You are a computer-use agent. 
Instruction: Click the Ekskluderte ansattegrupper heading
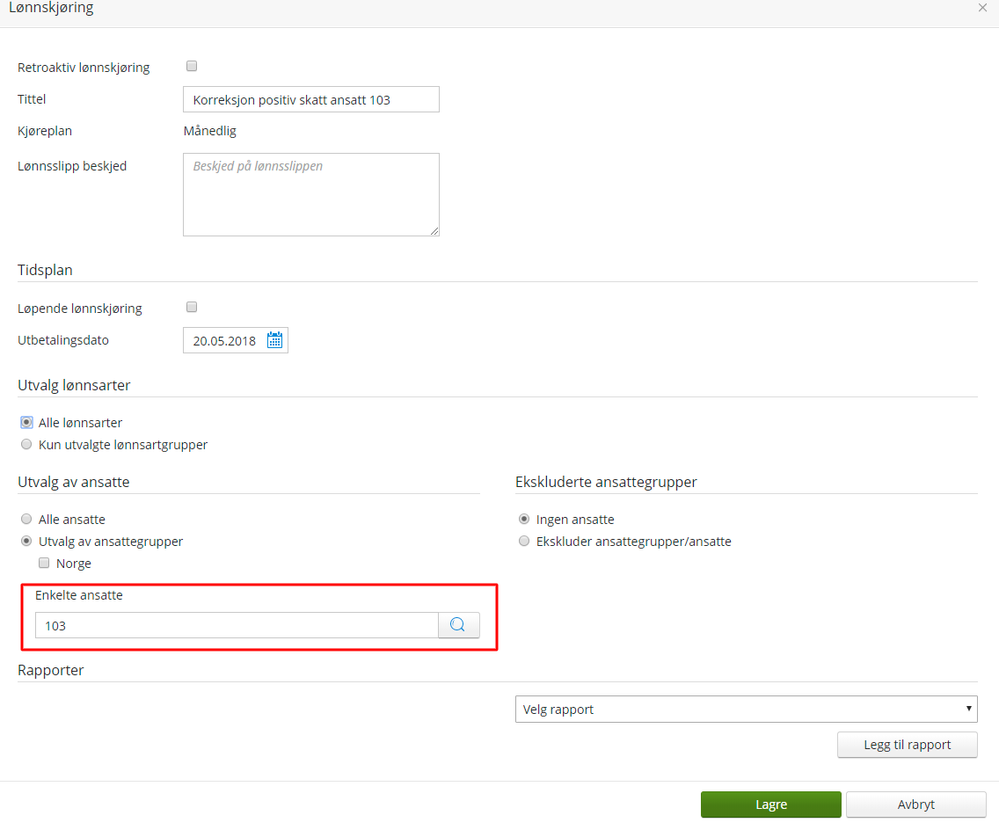click(x=606, y=482)
